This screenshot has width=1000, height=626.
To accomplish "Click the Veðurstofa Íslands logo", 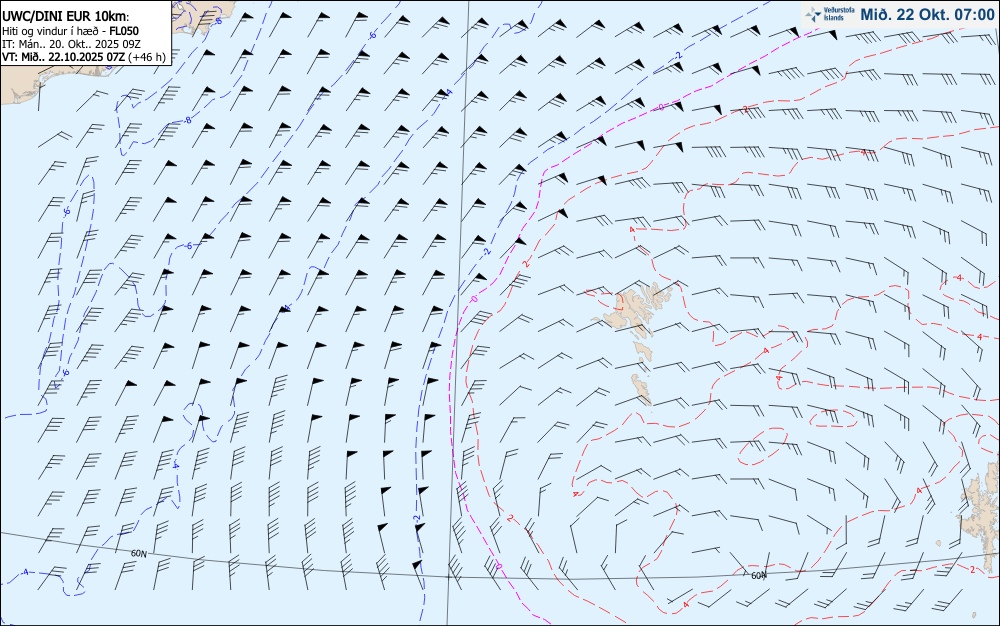I will pyautogui.click(x=830, y=15).
